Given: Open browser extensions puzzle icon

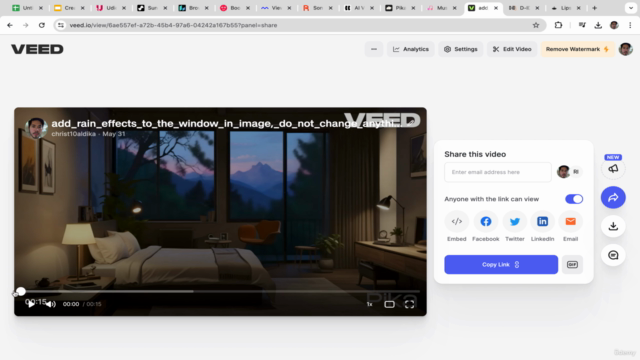Looking at the screenshot, I should tap(558, 25).
